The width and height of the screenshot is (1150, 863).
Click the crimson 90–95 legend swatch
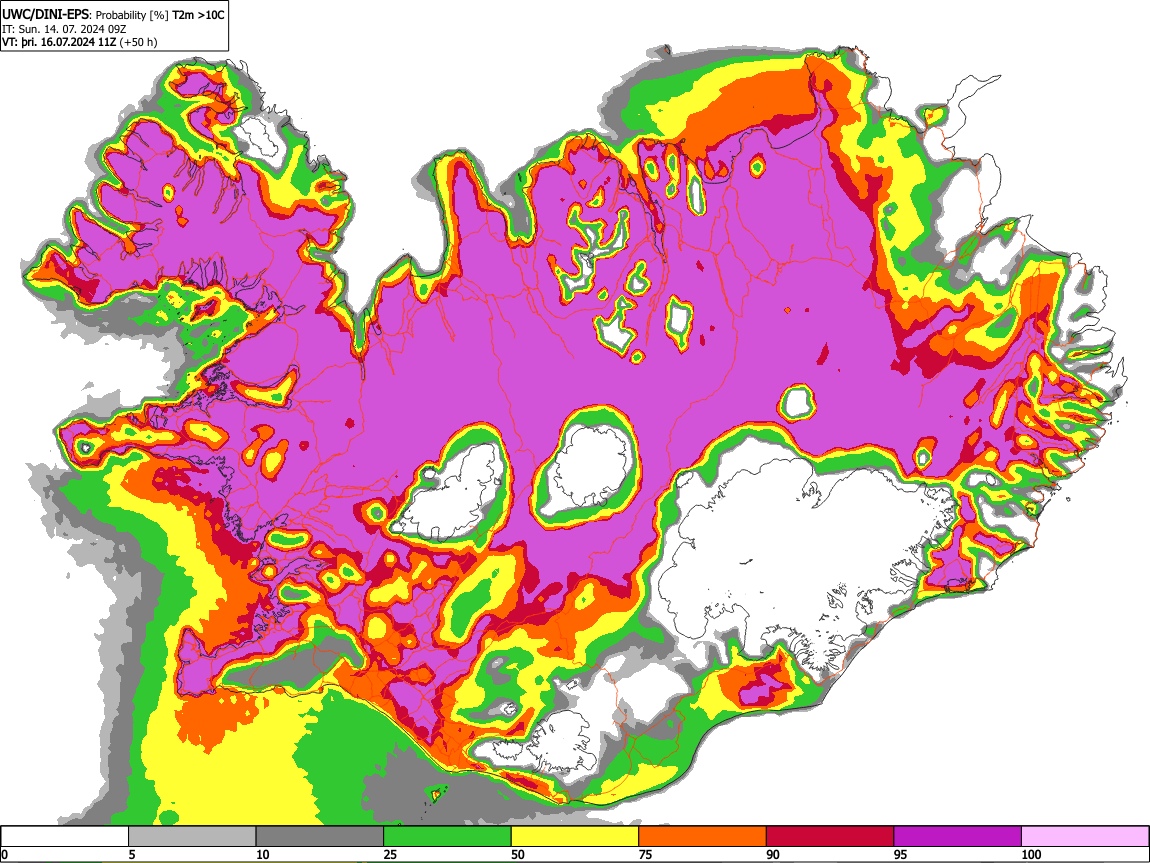(x=830, y=836)
